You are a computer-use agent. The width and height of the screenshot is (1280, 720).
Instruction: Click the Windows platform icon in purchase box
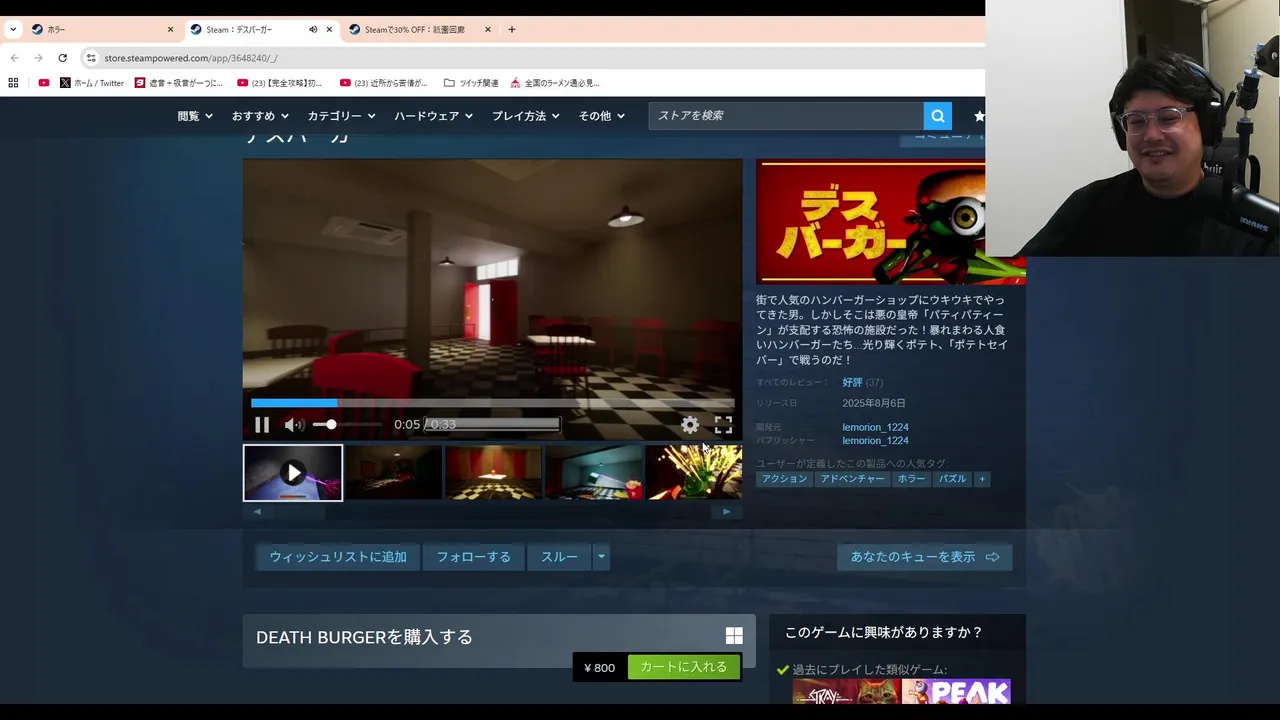[x=734, y=636]
